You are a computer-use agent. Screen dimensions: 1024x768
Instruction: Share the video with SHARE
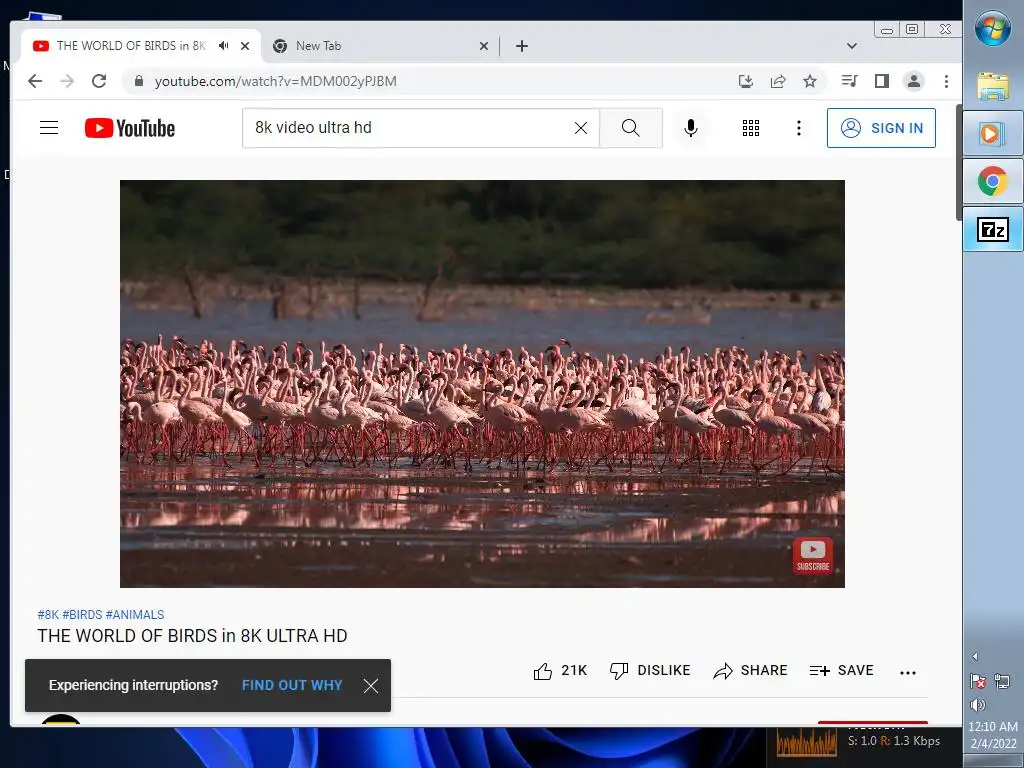click(750, 671)
